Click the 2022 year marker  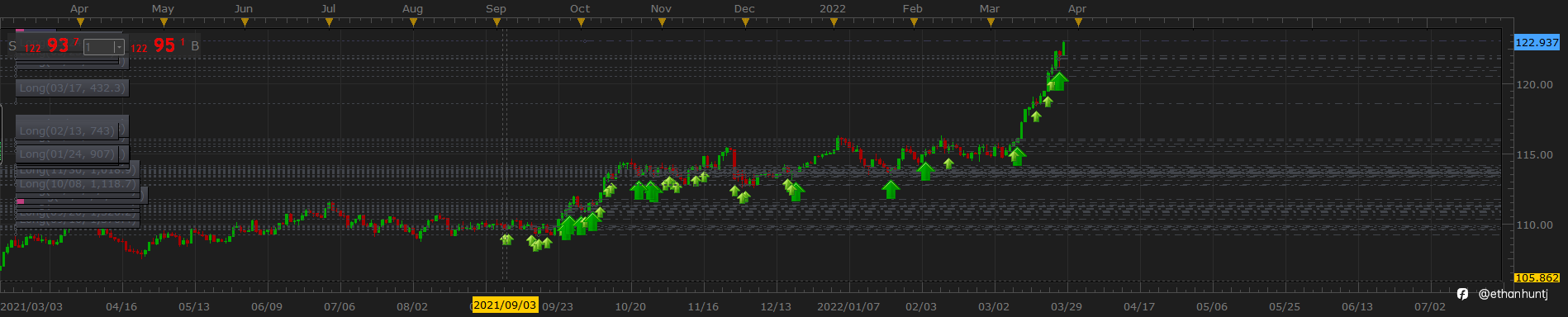point(833,9)
